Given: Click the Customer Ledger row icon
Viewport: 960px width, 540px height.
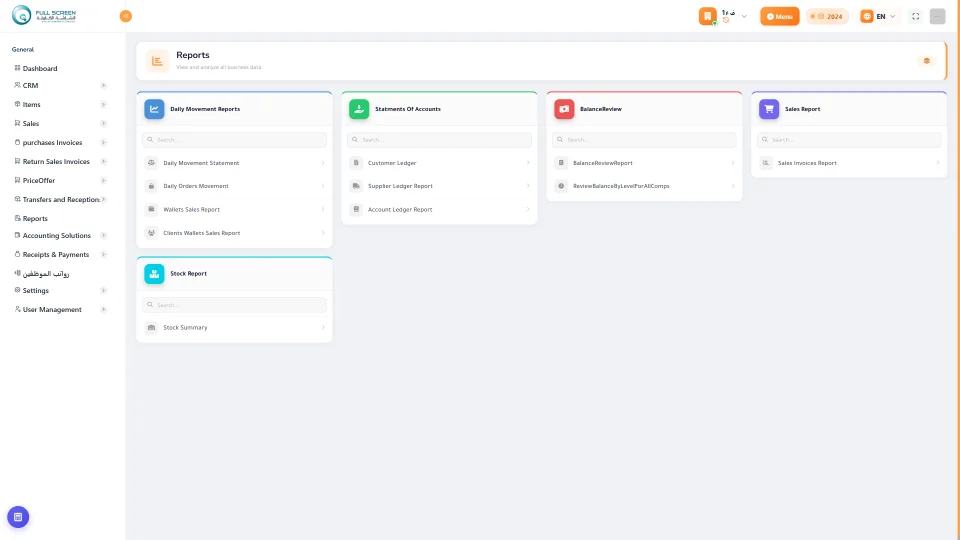Looking at the screenshot, I should click(356, 163).
